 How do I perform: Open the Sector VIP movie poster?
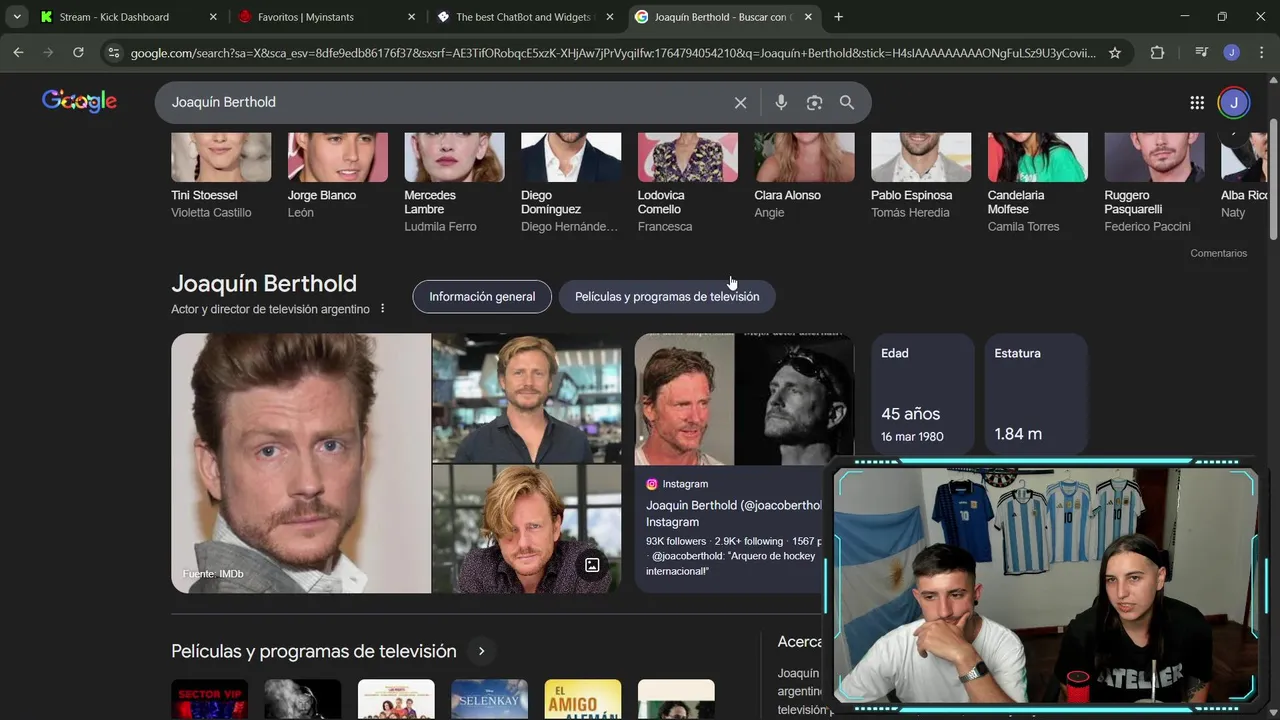pos(209,699)
